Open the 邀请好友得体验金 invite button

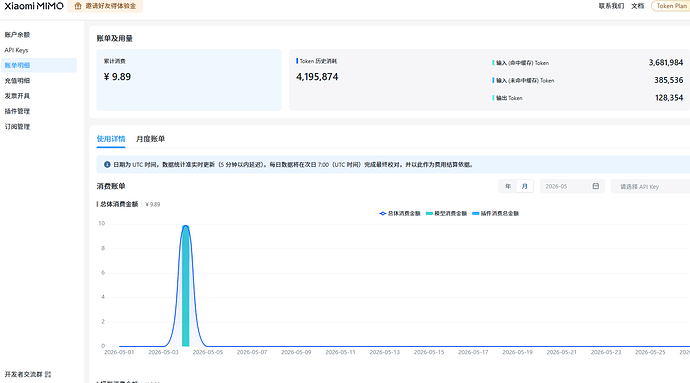tap(105, 6)
